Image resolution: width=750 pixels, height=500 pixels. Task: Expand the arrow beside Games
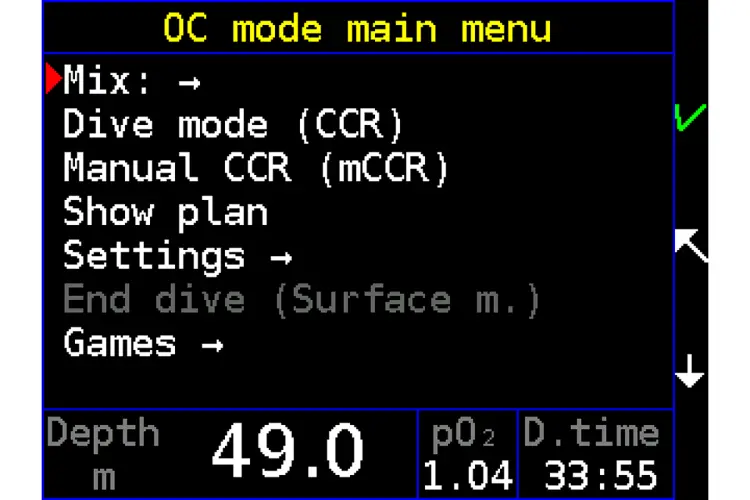point(210,345)
